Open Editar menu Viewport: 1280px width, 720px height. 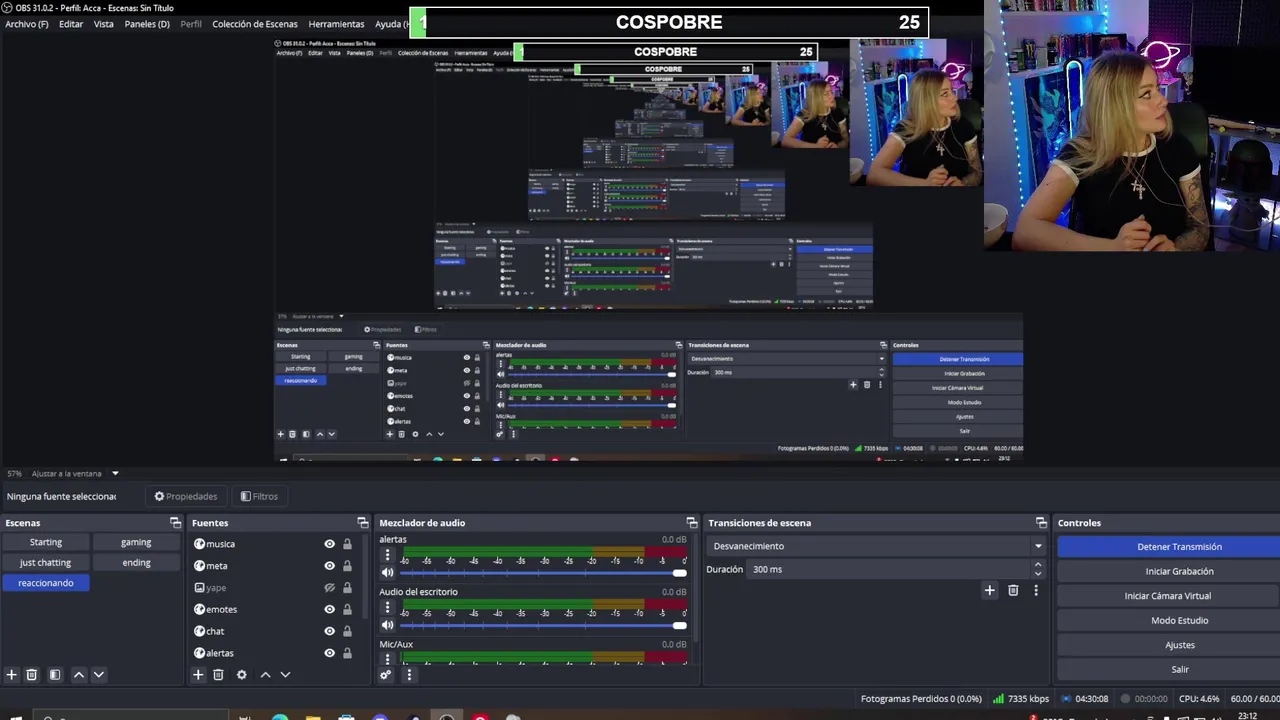pos(71,24)
